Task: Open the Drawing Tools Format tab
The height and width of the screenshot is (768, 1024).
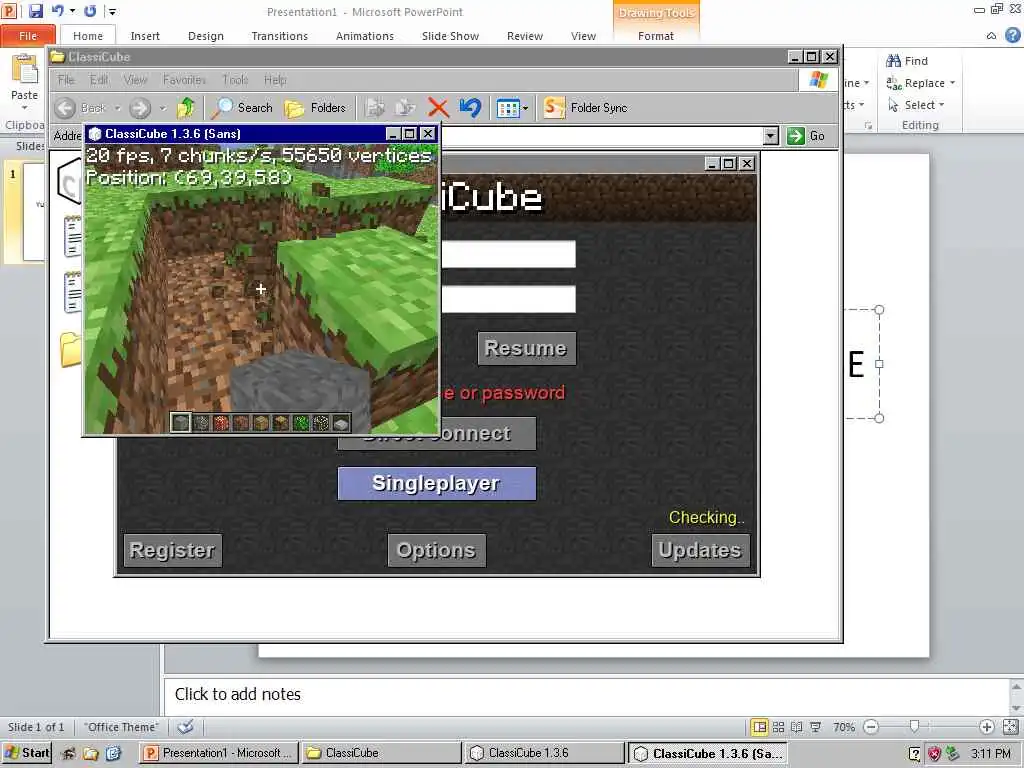Action: 656,36
